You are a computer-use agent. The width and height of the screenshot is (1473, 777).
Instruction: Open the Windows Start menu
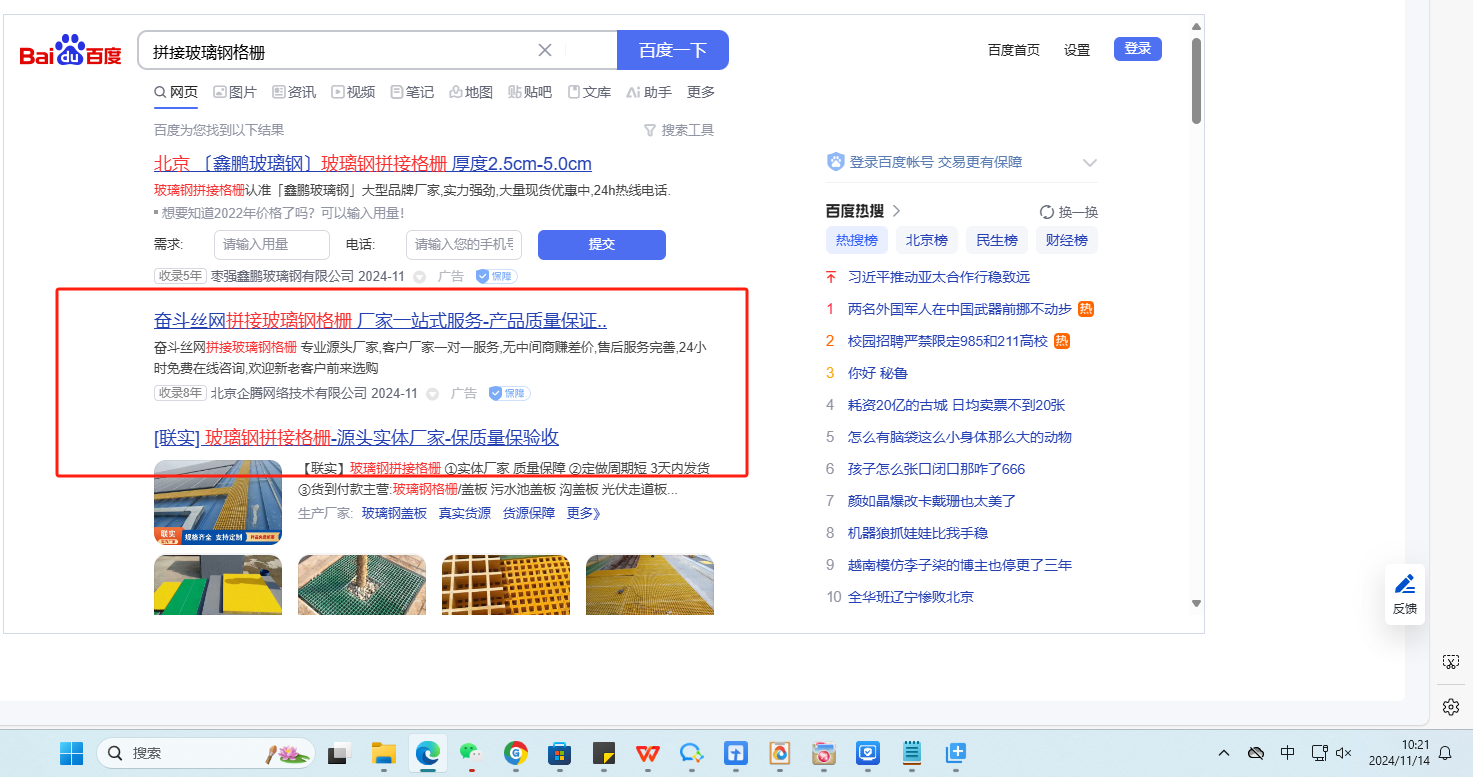[72, 753]
